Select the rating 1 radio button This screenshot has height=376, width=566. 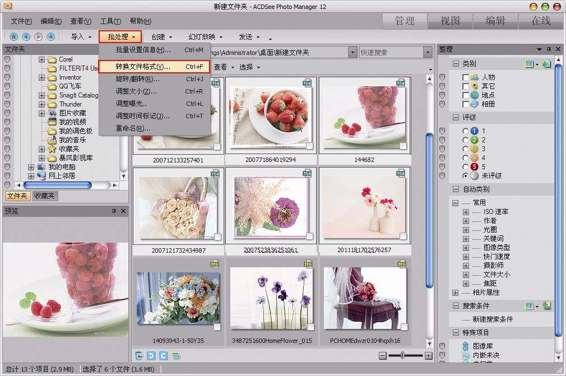click(x=465, y=131)
